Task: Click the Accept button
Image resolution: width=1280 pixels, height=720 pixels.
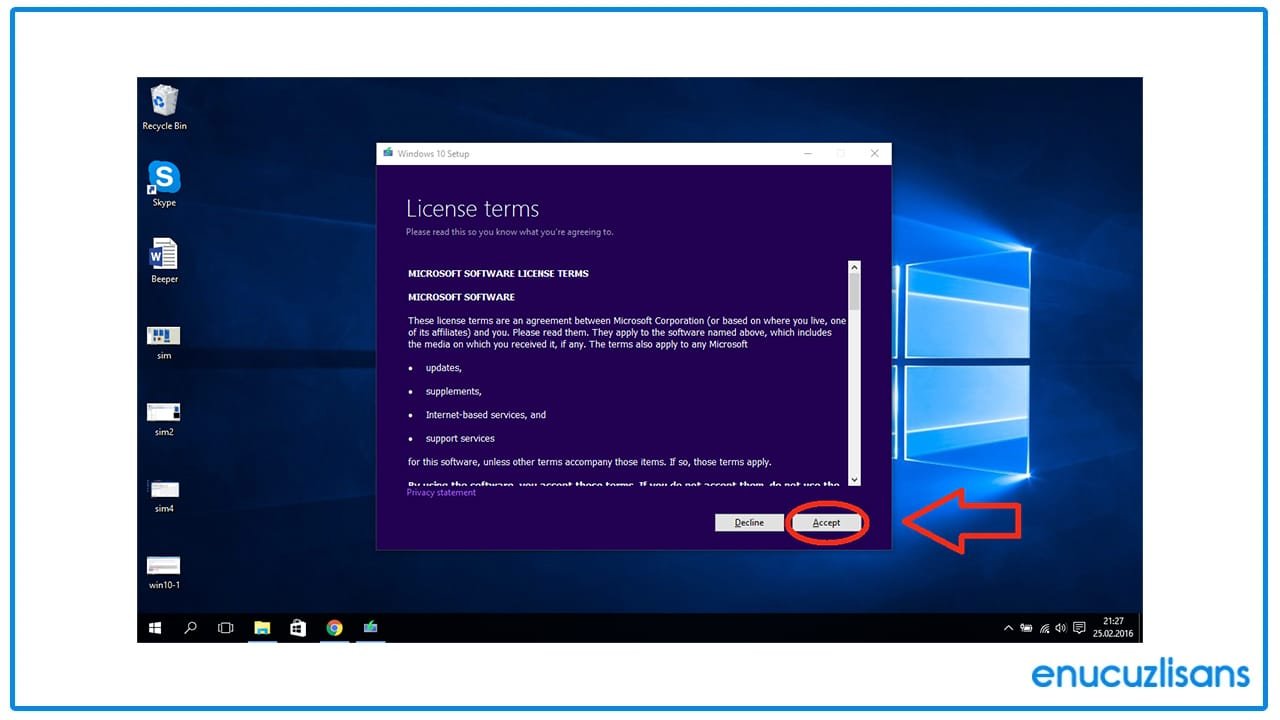Action: [826, 523]
